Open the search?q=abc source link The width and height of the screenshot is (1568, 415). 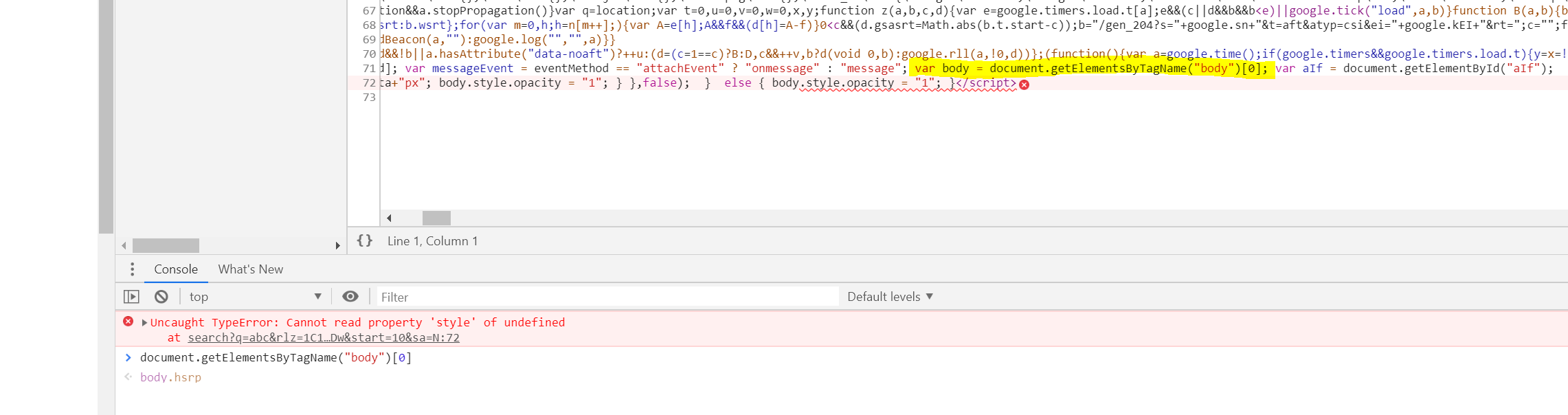click(324, 337)
